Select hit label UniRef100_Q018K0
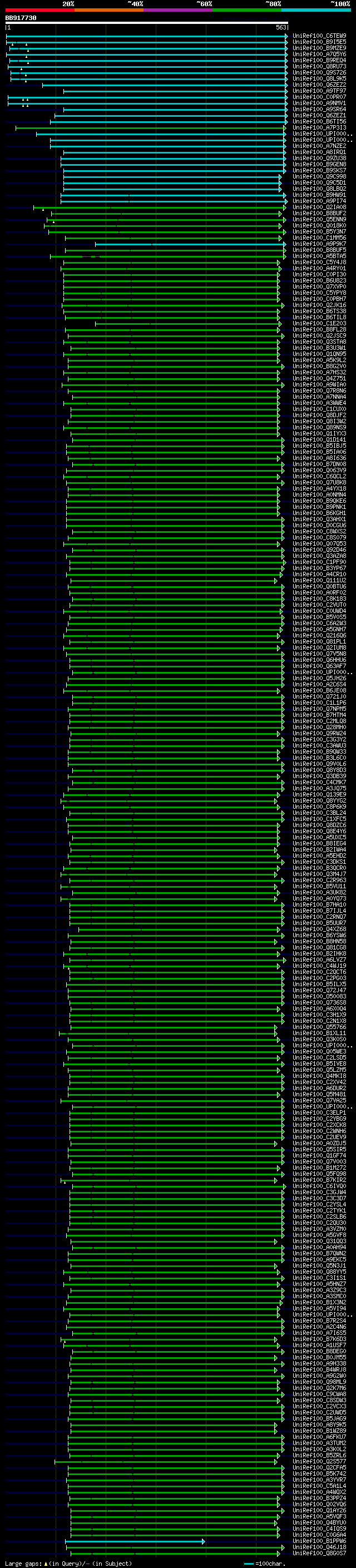The image size is (356, 1568). pos(319,225)
